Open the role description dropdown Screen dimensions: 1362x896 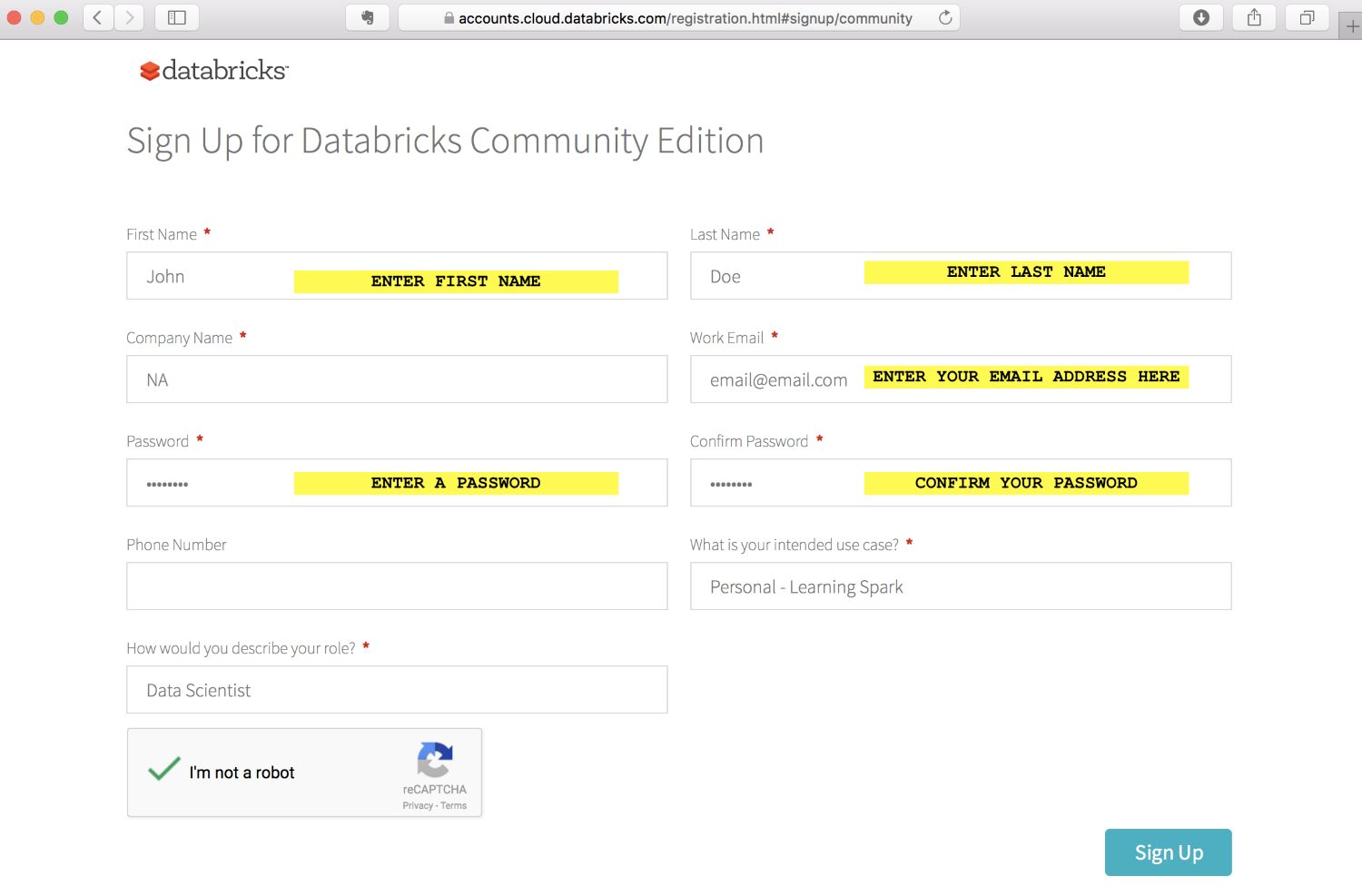click(x=397, y=690)
